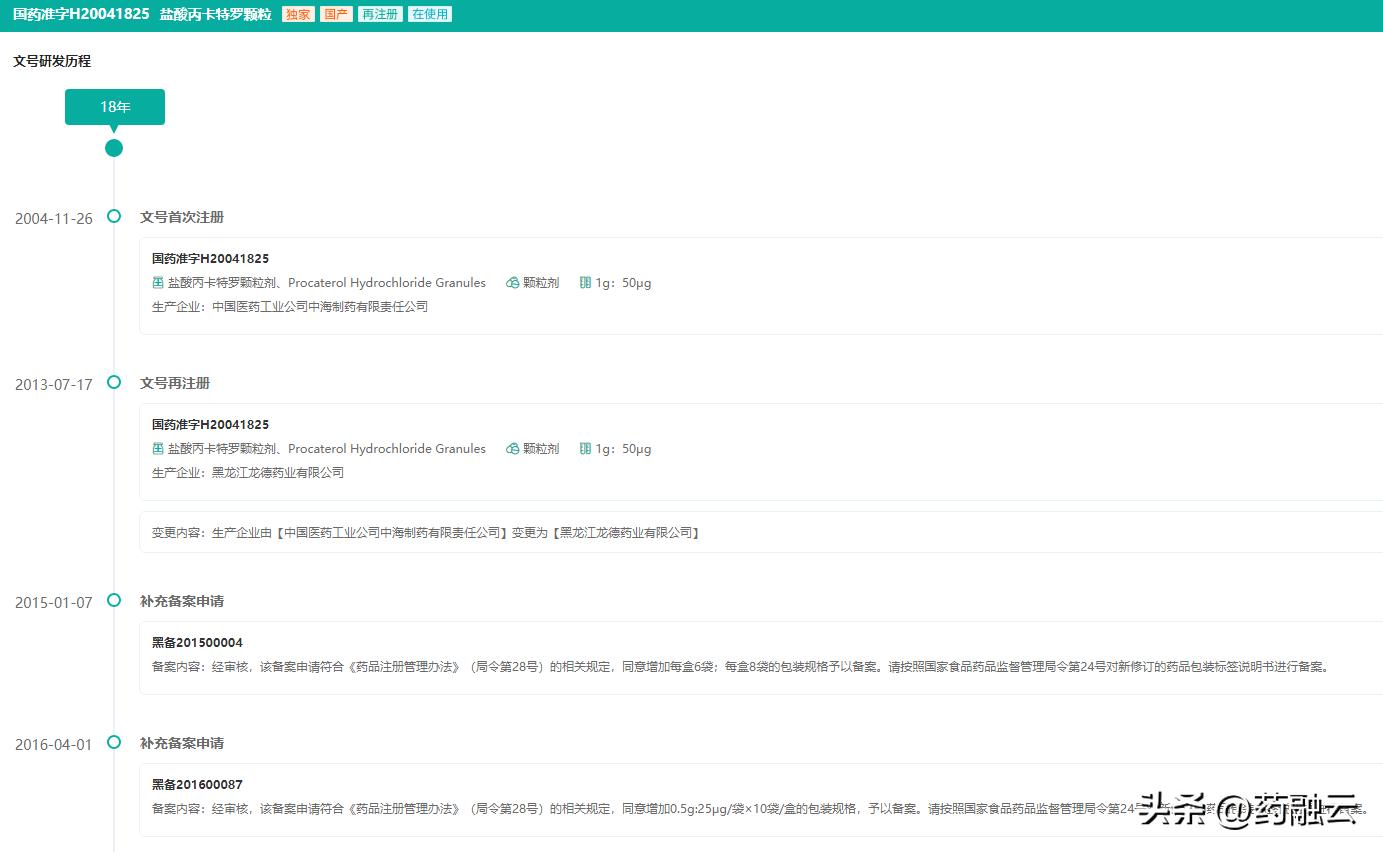Click the drug-name icon in the 文号再注册 card
This screenshot has height=852, width=1383.
click(158, 449)
